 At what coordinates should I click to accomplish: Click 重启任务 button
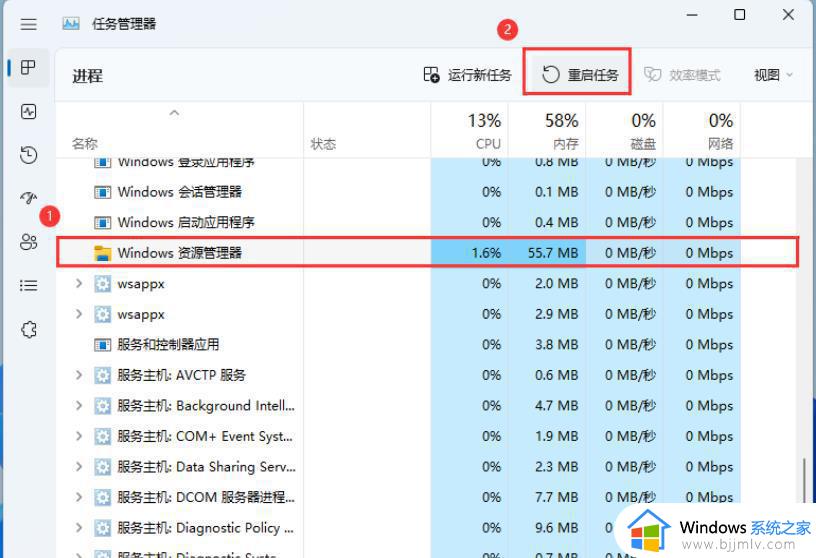pos(579,75)
